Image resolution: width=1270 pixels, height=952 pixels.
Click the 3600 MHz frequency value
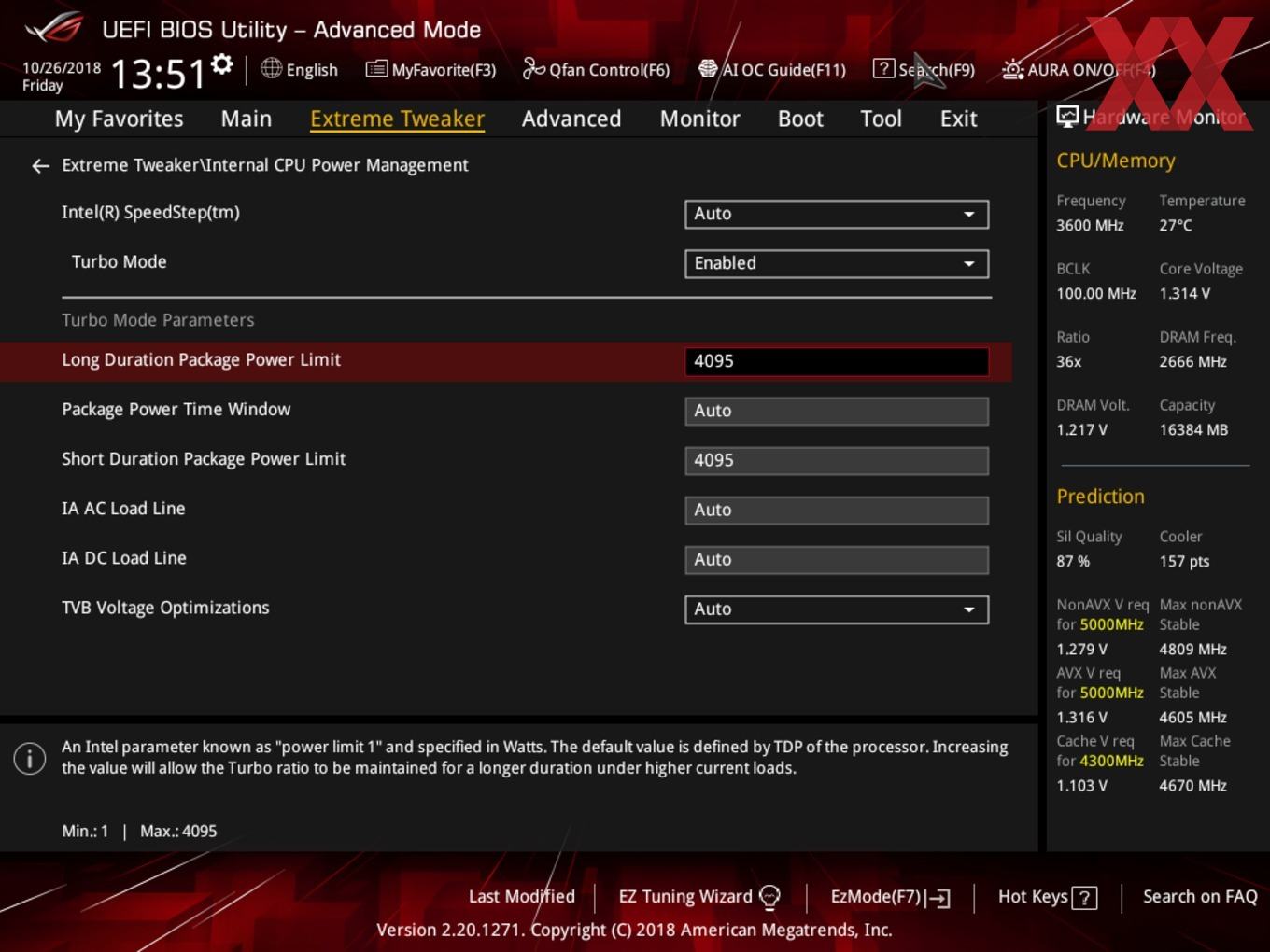[1090, 225]
